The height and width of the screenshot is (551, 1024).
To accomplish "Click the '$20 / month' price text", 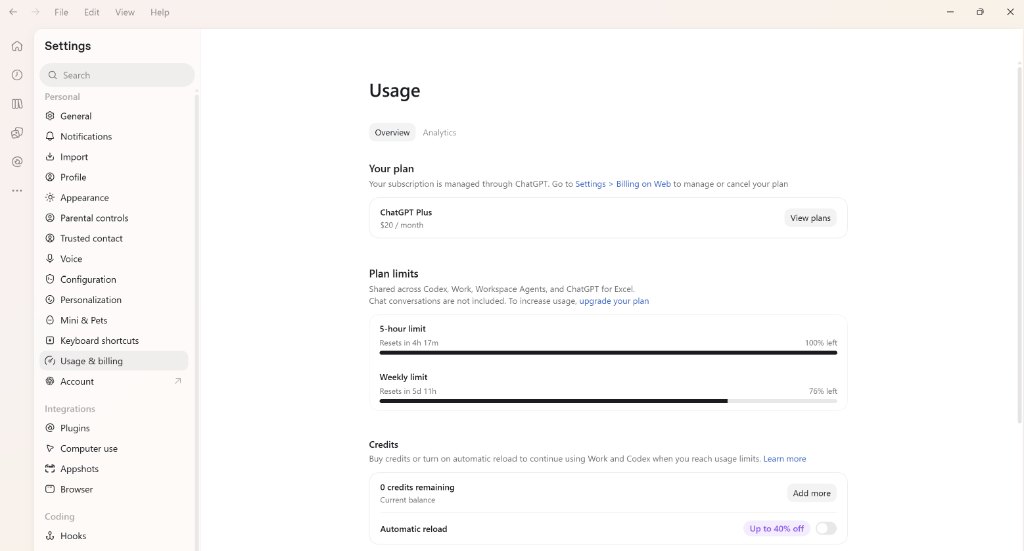I will pos(402,225).
